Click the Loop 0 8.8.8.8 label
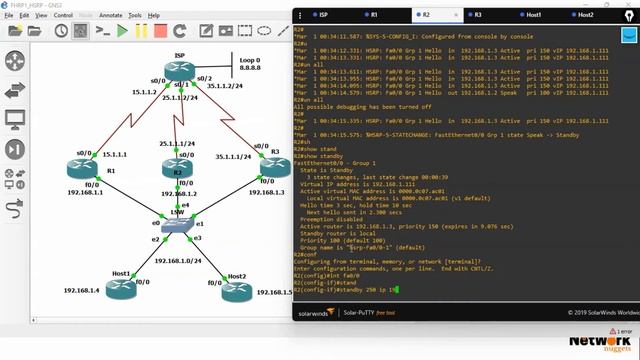 (x=250, y=64)
